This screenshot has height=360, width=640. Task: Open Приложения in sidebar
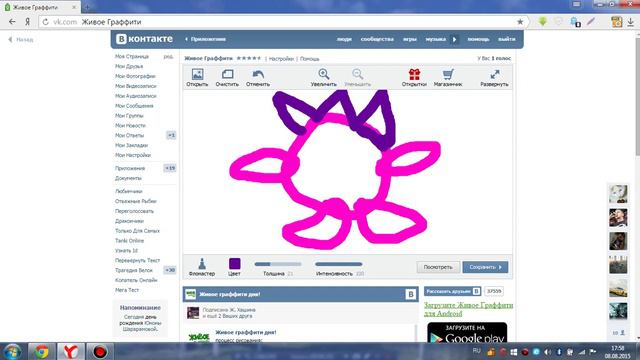pyautogui.click(x=130, y=168)
